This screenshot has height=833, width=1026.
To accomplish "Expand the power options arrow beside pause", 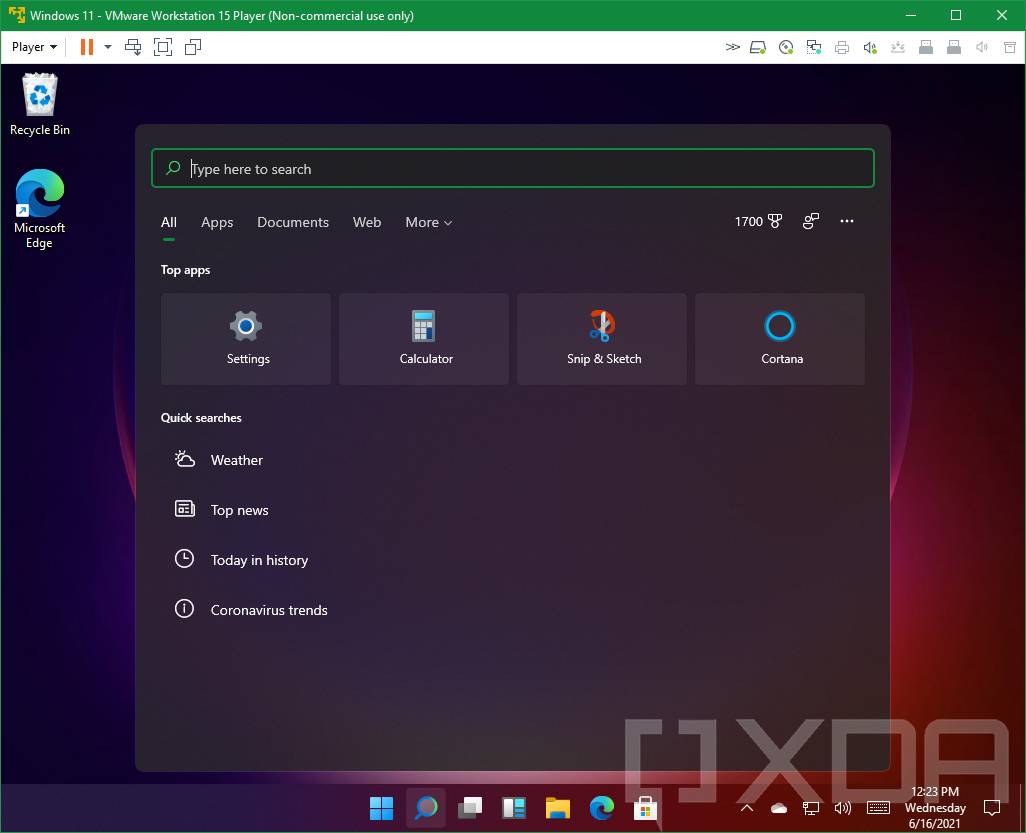I will [x=108, y=47].
